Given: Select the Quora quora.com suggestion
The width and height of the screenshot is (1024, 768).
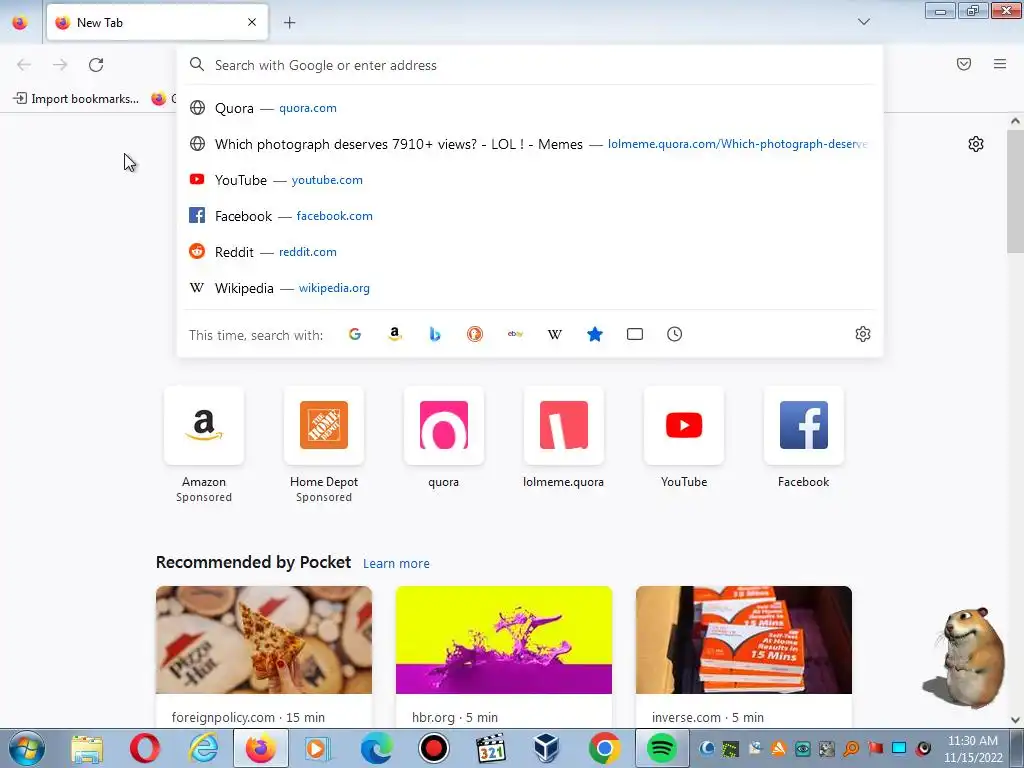Looking at the screenshot, I should (x=530, y=108).
